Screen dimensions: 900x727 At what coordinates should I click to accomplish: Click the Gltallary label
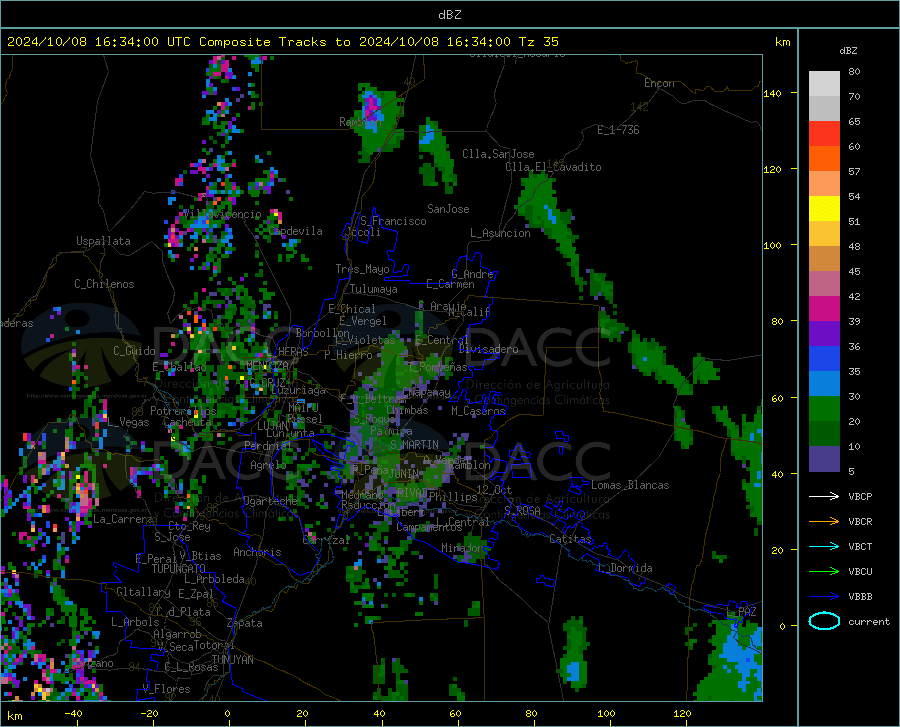[143, 592]
